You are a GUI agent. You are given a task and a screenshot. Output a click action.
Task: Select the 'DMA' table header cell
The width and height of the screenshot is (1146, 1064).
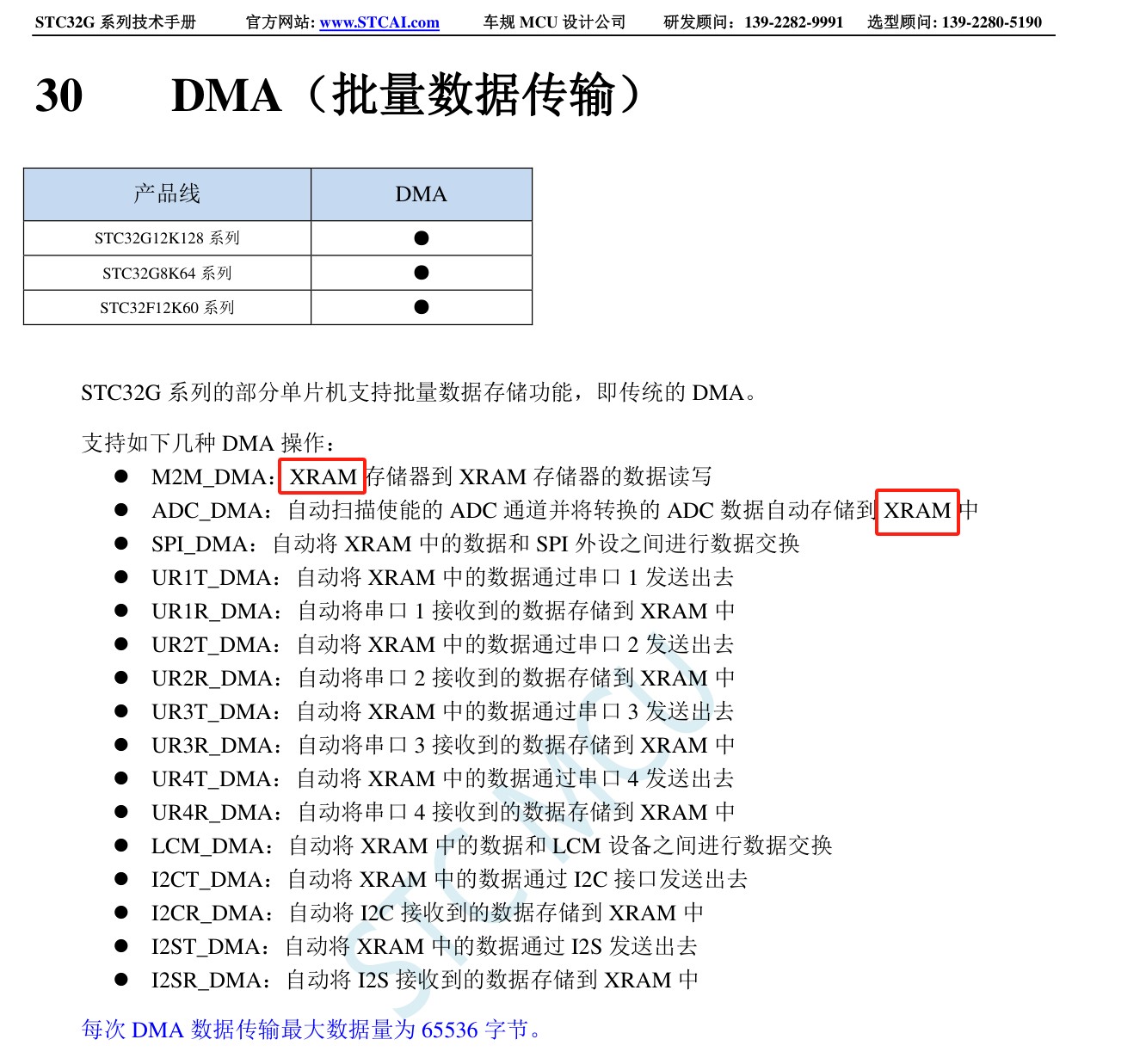[x=422, y=194]
